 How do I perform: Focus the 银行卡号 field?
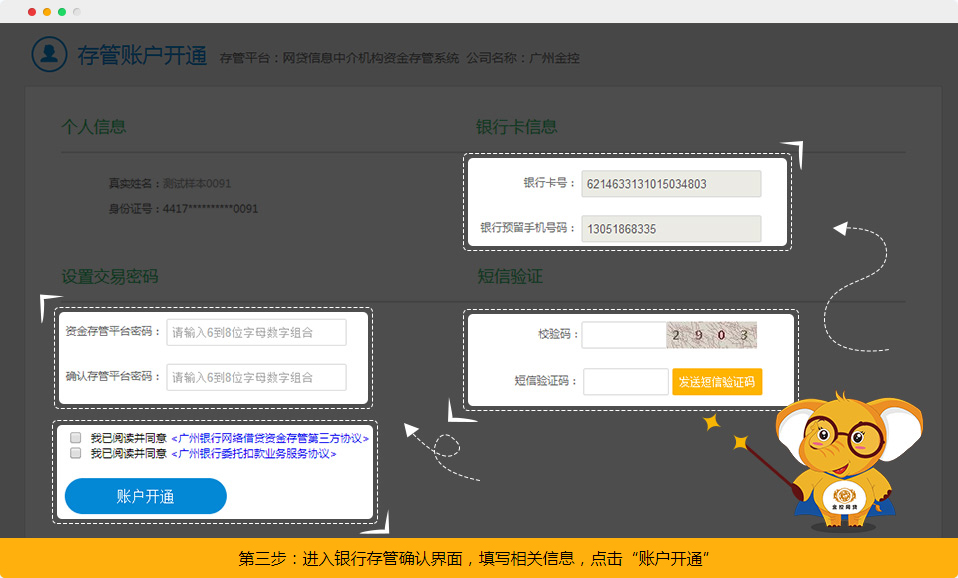point(671,184)
